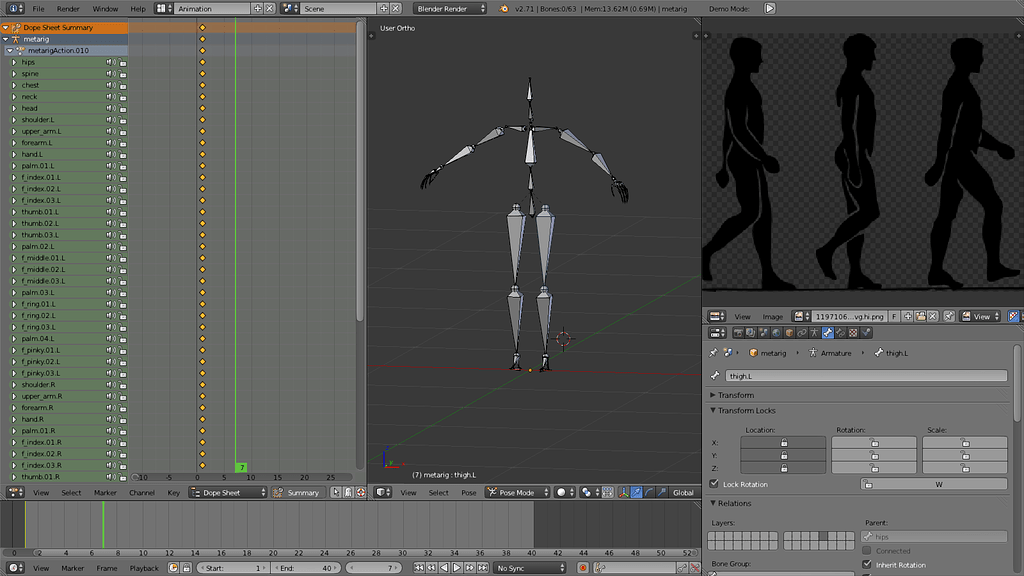Viewport: 1024px width, 576px height.
Task: Toggle the Lock Rotation checkbox
Action: coord(714,484)
